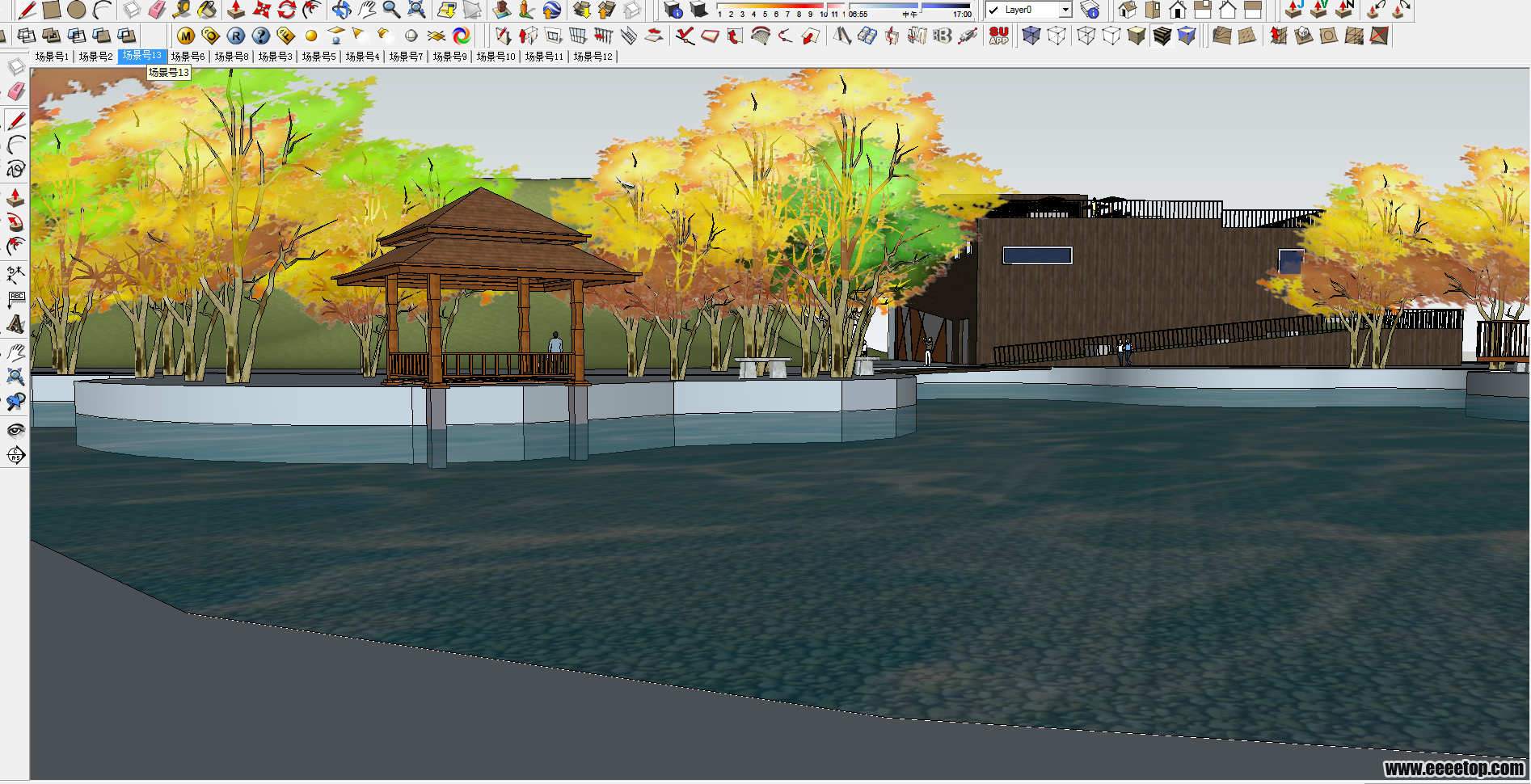Select the Eraser tool in left toolbar
The width and height of the screenshot is (1531, 784).
click(15, 91)
